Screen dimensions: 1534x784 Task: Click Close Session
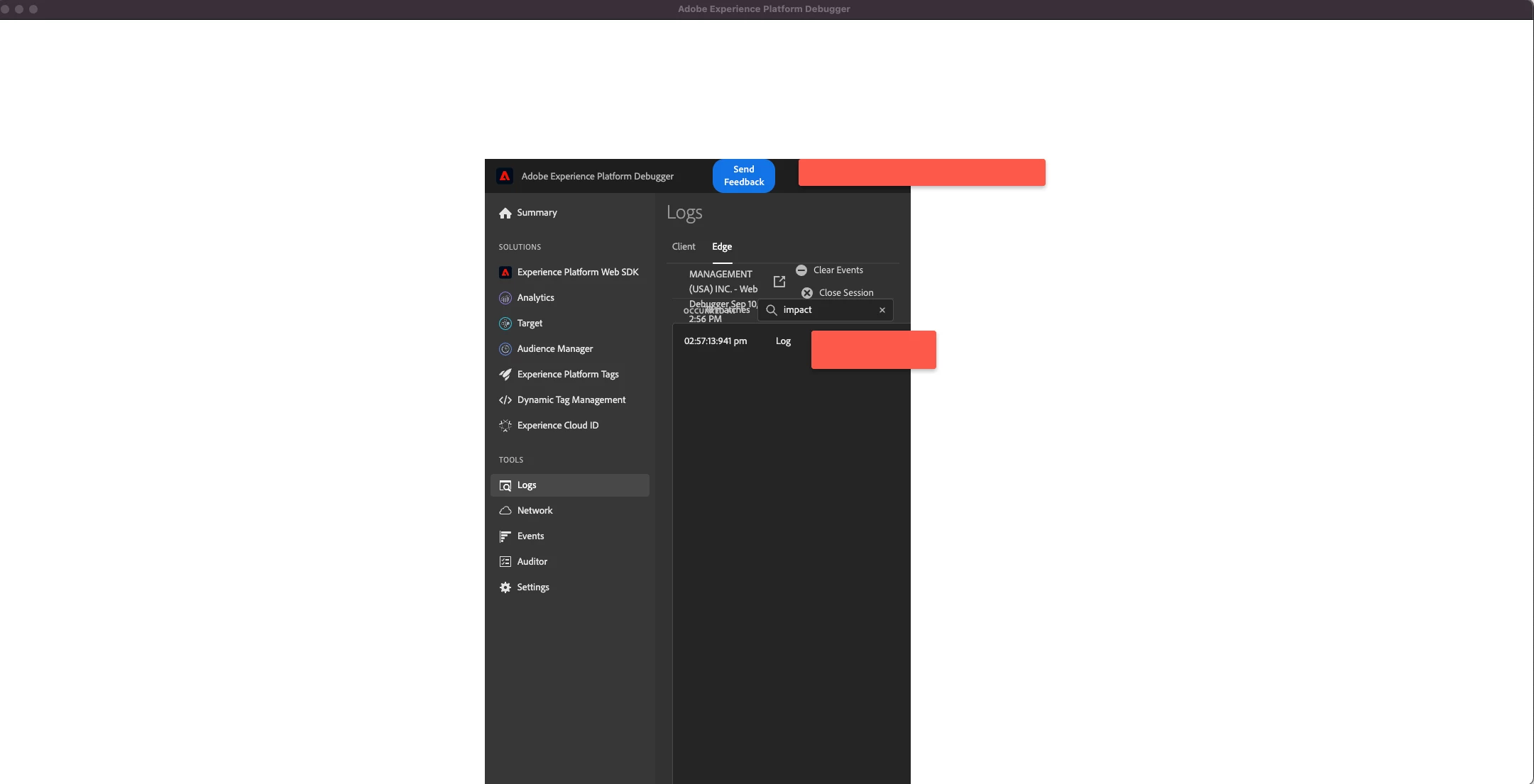coord(838,293)
